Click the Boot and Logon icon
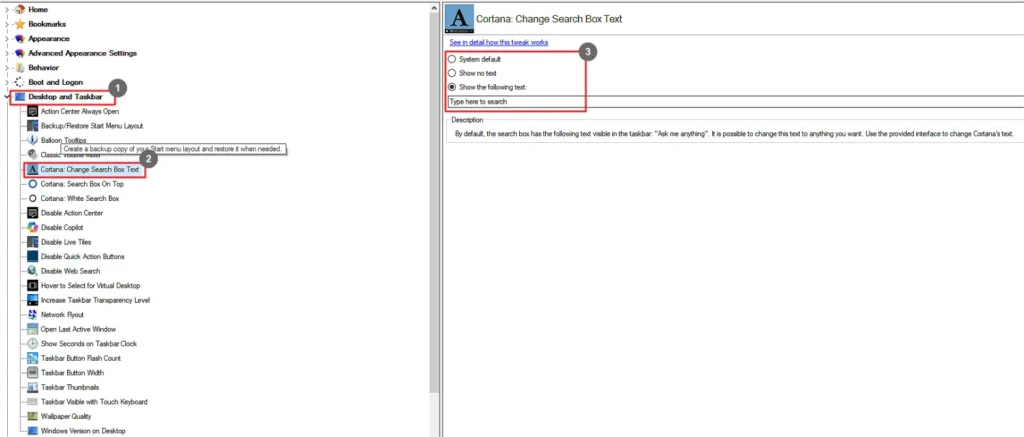 [20, 82]
